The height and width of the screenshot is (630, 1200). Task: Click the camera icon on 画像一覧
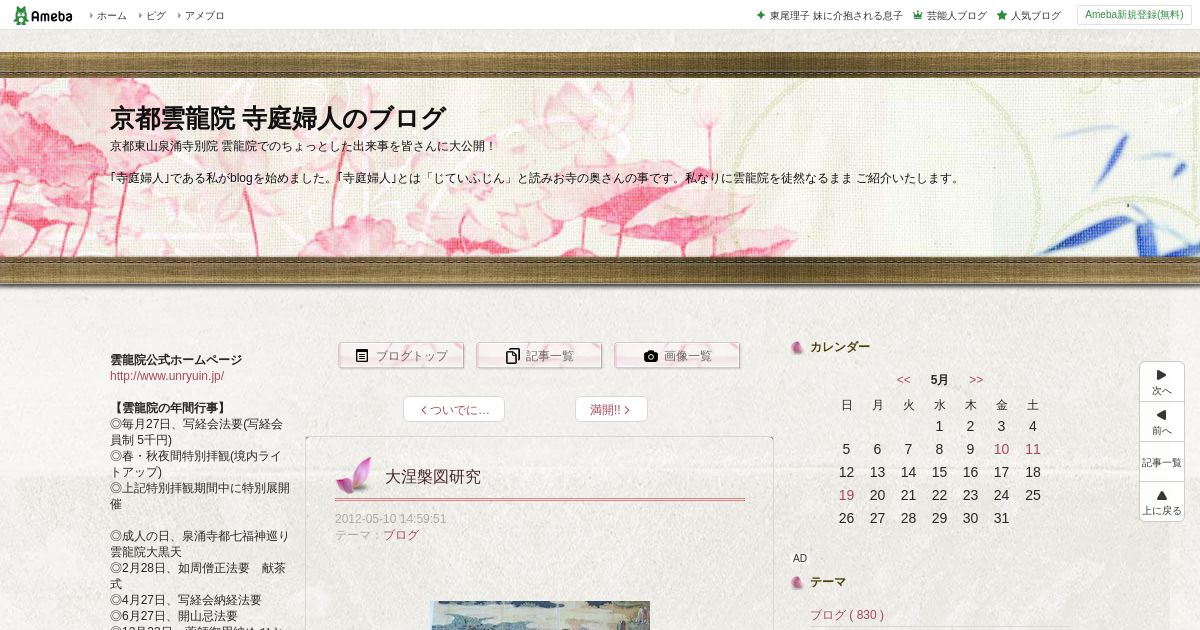(651, 356)
